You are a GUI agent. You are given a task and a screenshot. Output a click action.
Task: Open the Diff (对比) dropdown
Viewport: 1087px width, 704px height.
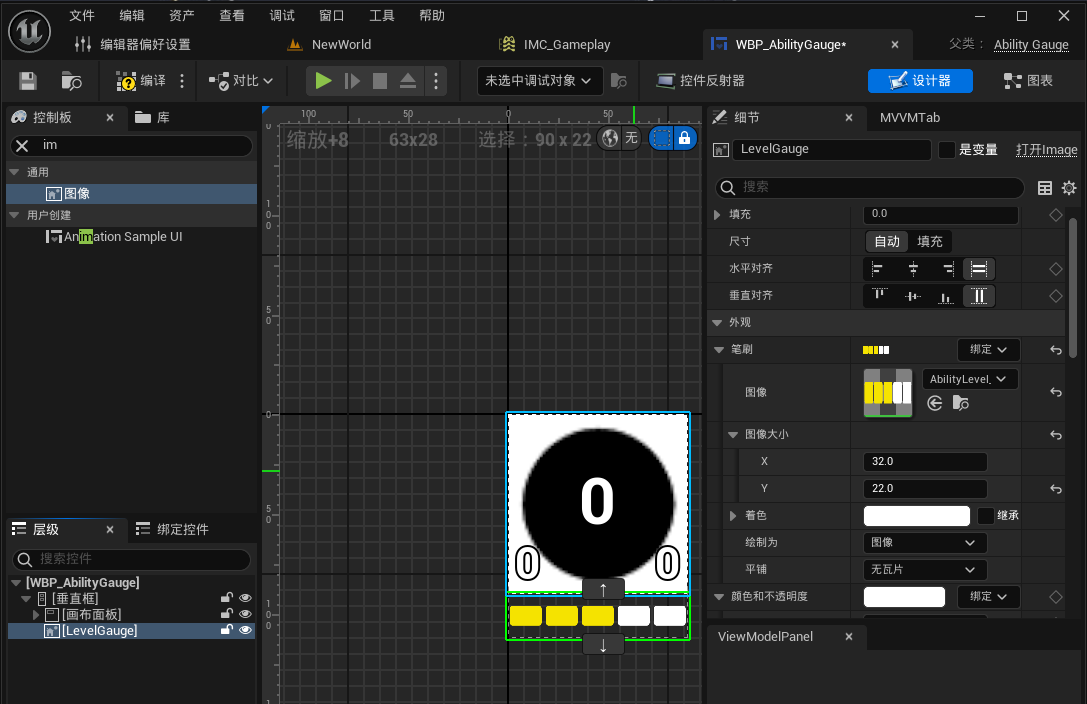click(x=241, y=81)
